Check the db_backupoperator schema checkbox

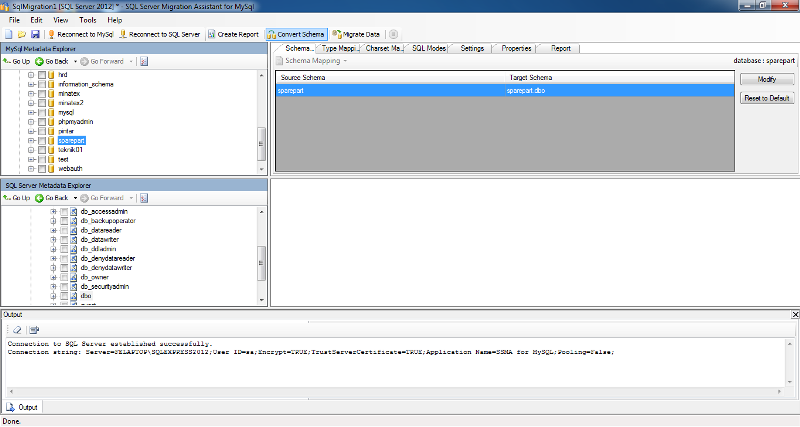[x=64, y=221]
